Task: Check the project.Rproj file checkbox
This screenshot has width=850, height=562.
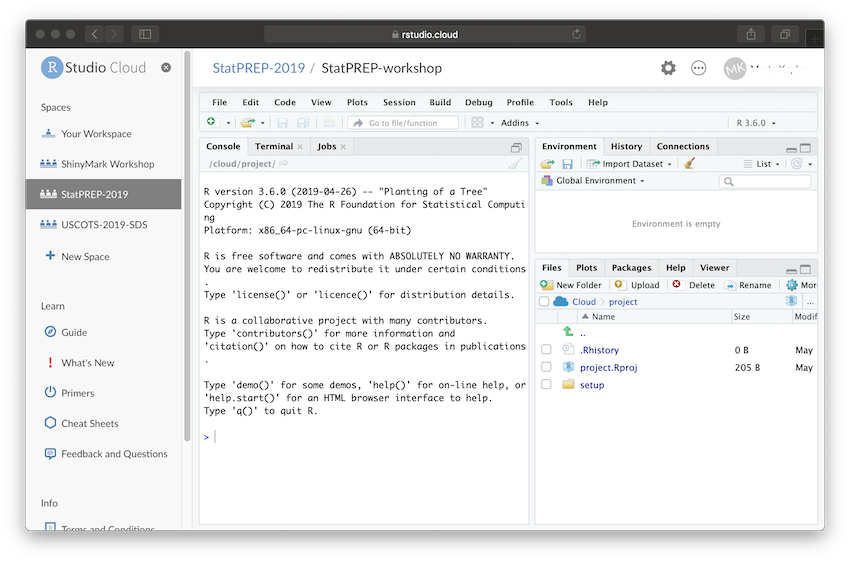Action: click(x=546, y=367)
